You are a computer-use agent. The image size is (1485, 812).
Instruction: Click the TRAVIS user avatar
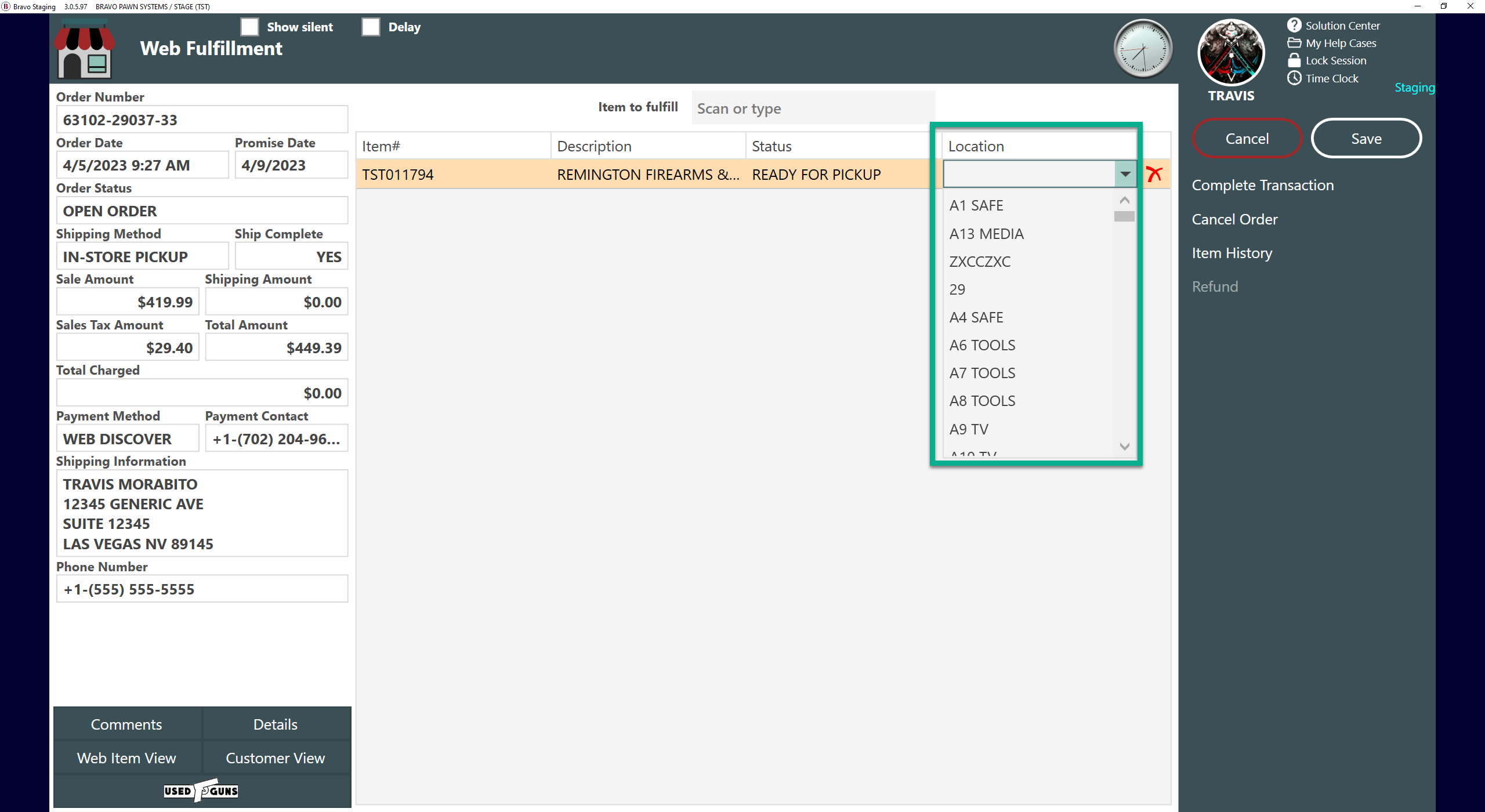[1231, 52]
